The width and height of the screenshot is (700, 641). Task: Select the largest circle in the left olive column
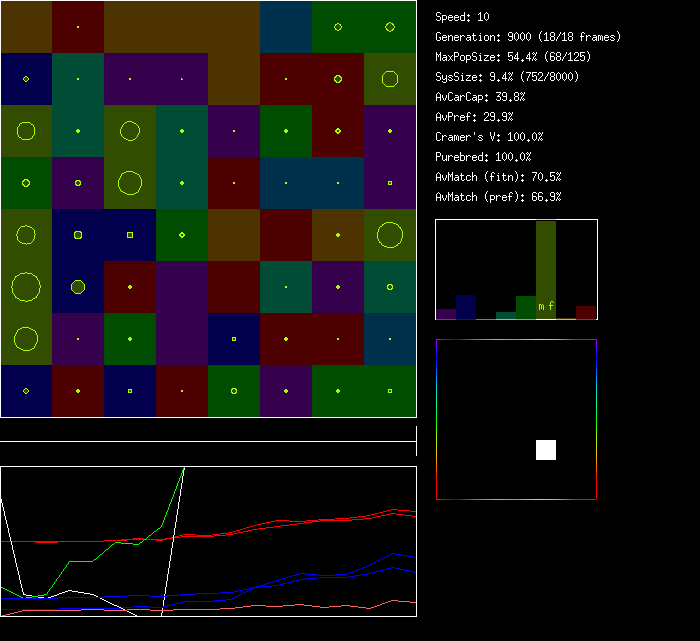pyautogui.click(x=26, y=287)
